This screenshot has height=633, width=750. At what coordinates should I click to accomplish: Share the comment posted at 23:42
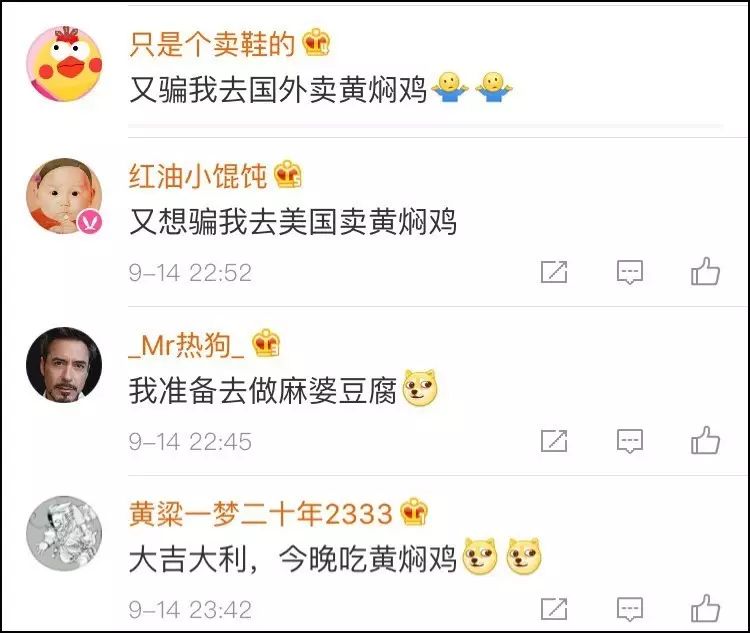tap(554, 609)
